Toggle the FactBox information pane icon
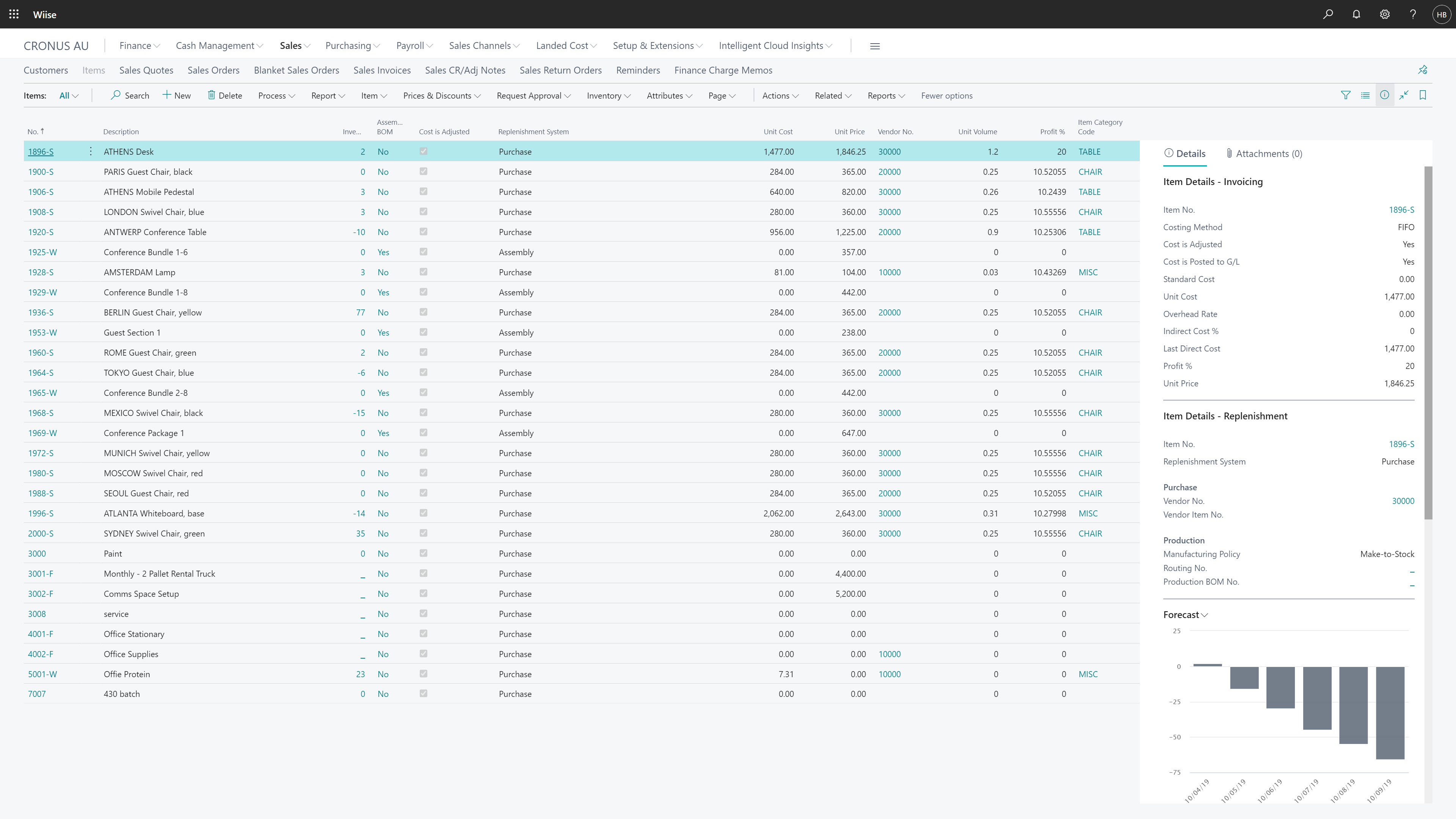Image resolution: width=1456 pixels, height=819 pixels. (x=1384, y=95)
